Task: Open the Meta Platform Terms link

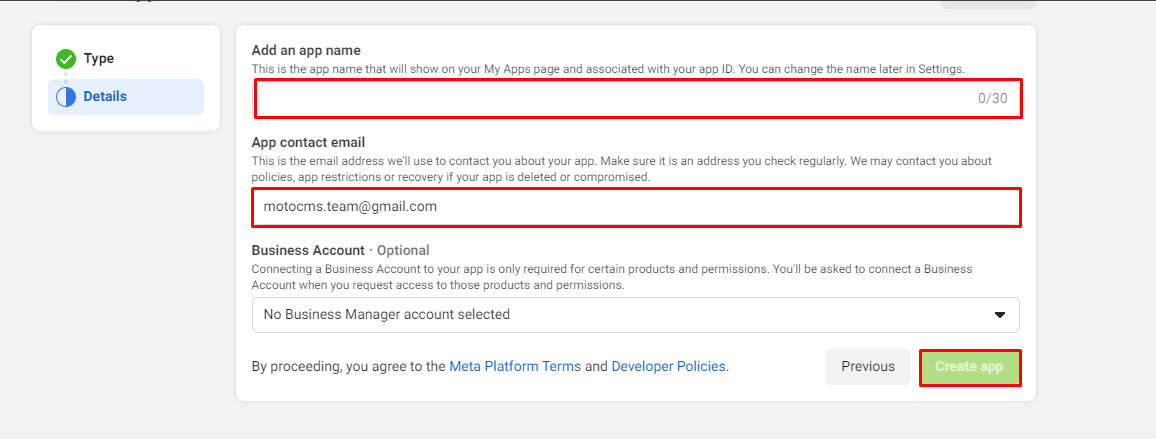Action: (515, 366)
